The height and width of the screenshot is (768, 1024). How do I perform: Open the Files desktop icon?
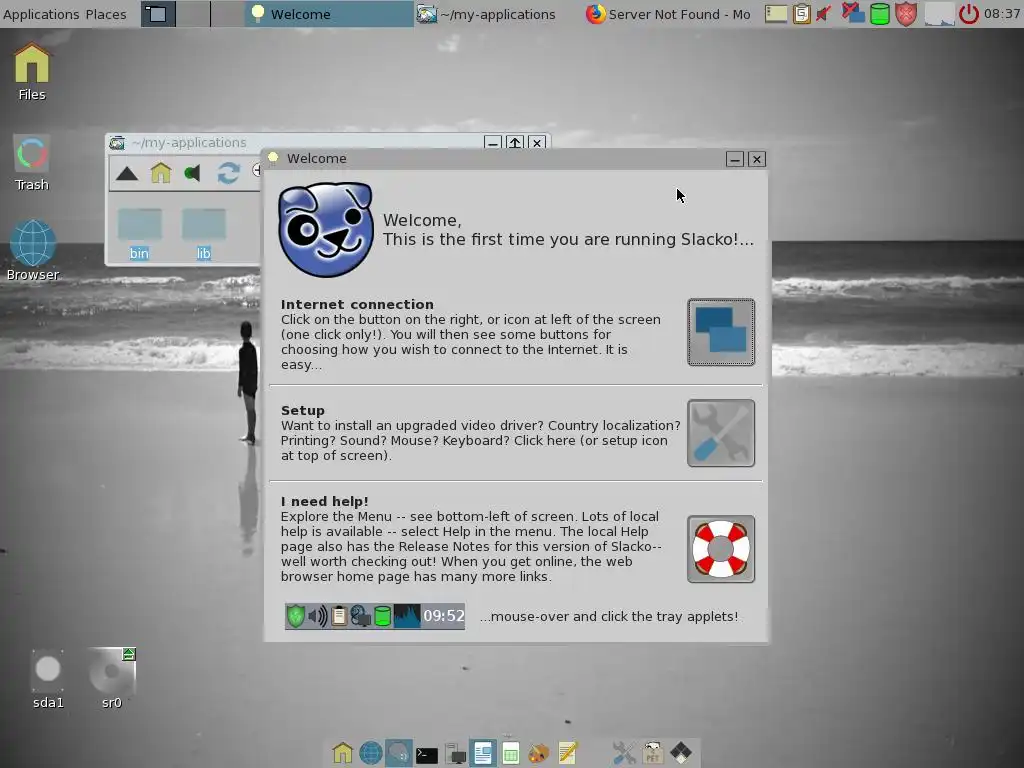[x=32, y=72]
